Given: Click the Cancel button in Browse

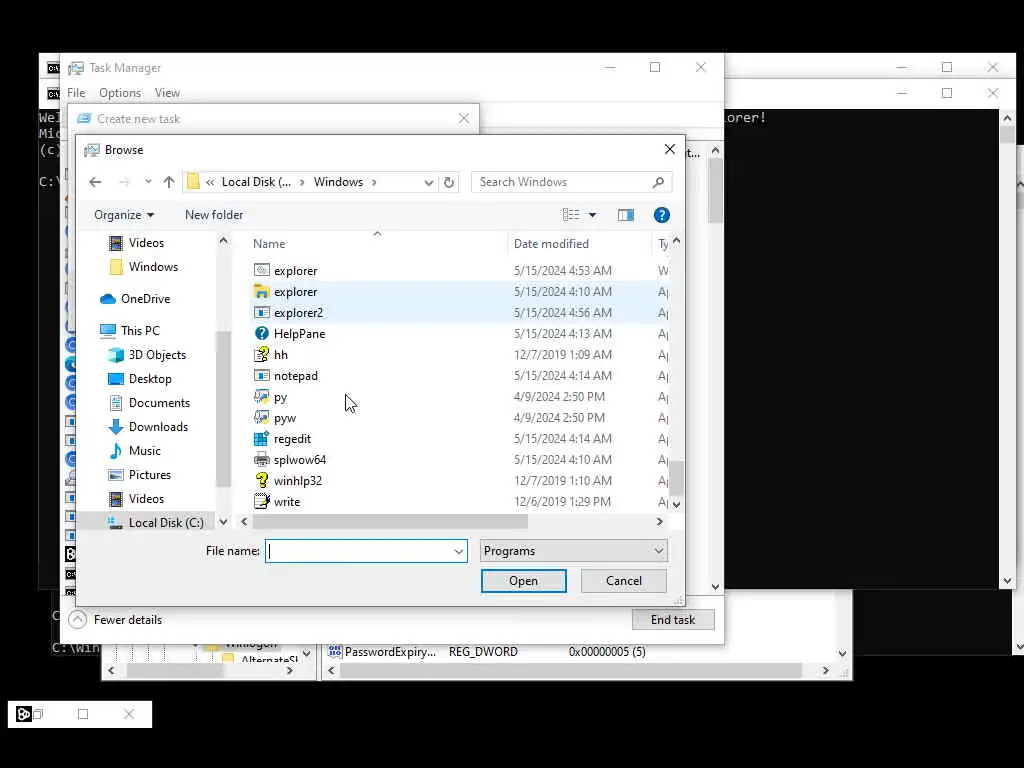Looking at the screenshot, I should [x=624, y=581].
